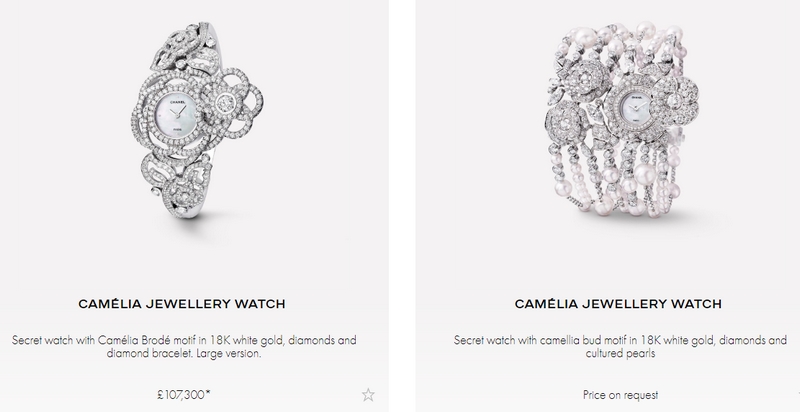Click the left Camélia Jewellery Watch title
The height and width of the screenshot is (412, 800).
[x=182, y=304]
